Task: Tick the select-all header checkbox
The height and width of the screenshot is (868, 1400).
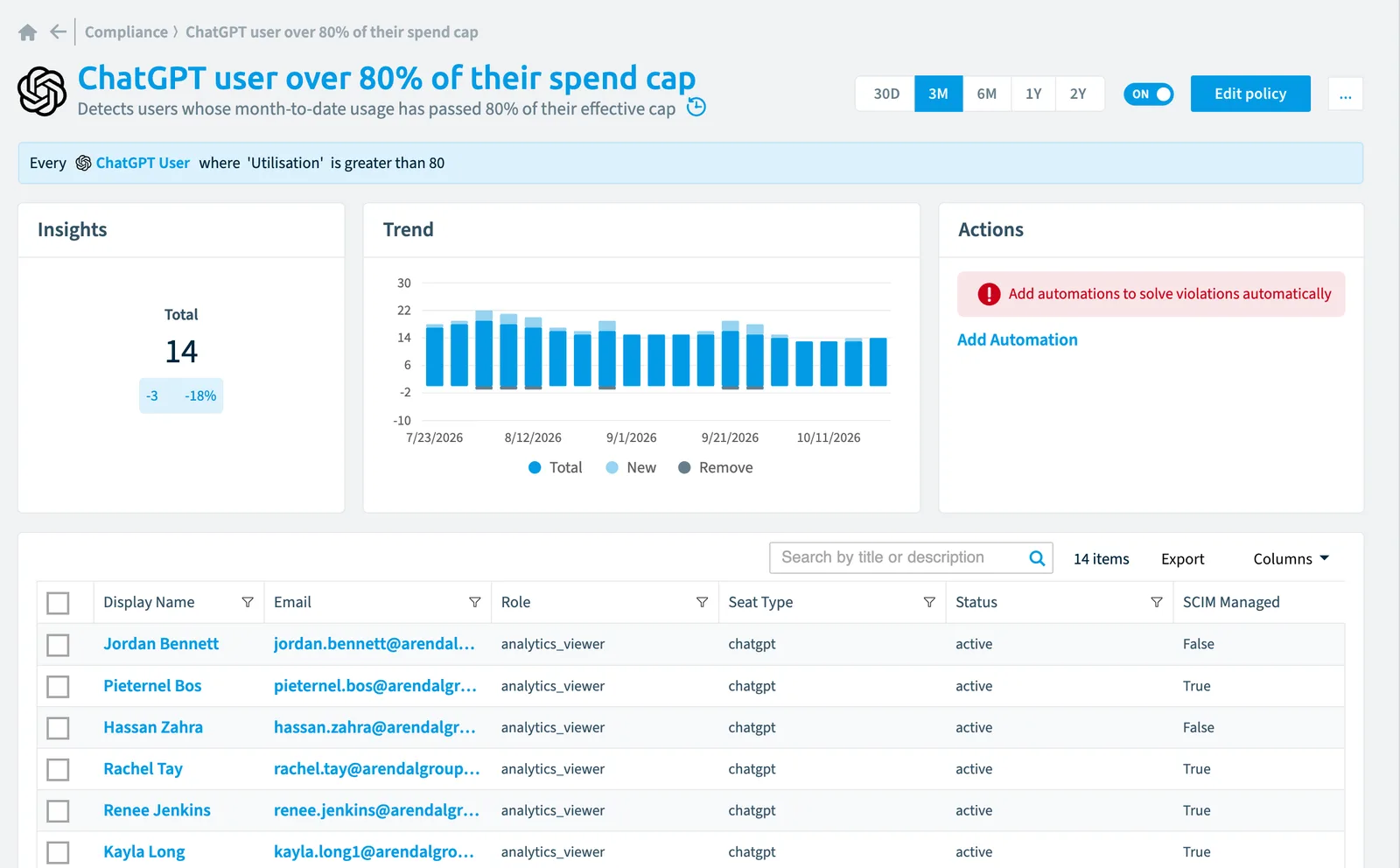Action: (58, 603)
